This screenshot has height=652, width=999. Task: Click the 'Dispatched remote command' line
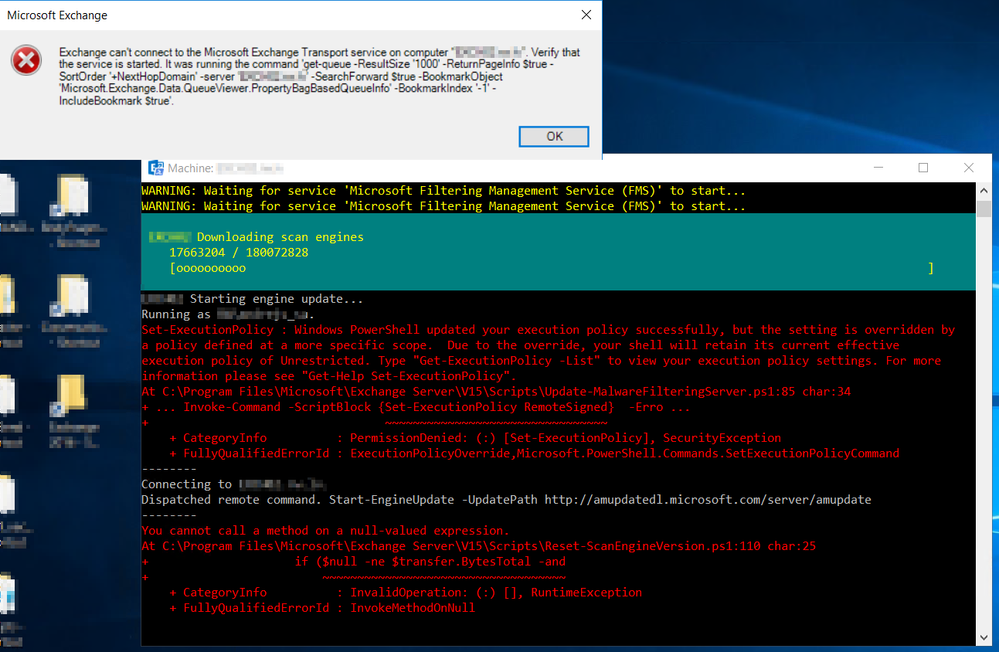tap(506, 500)
